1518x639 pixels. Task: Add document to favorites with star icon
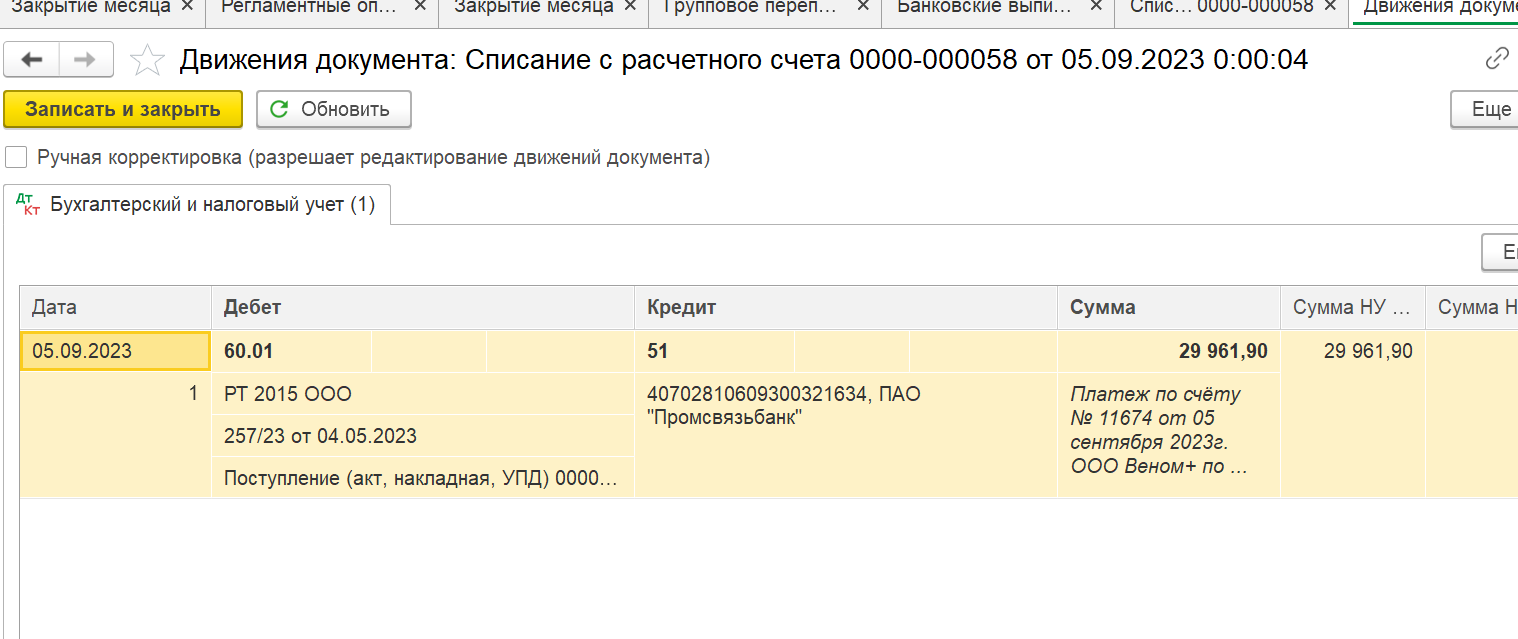coord(147,60)
